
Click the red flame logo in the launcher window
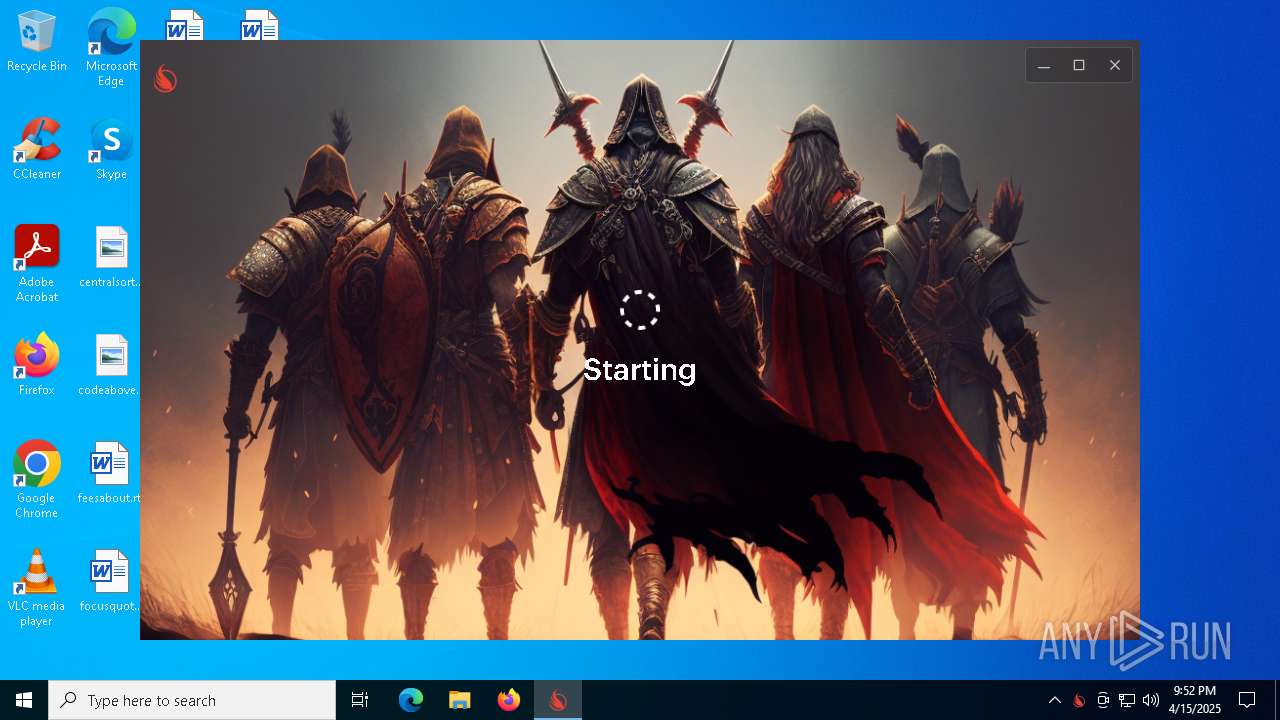(x=165, y=79)
